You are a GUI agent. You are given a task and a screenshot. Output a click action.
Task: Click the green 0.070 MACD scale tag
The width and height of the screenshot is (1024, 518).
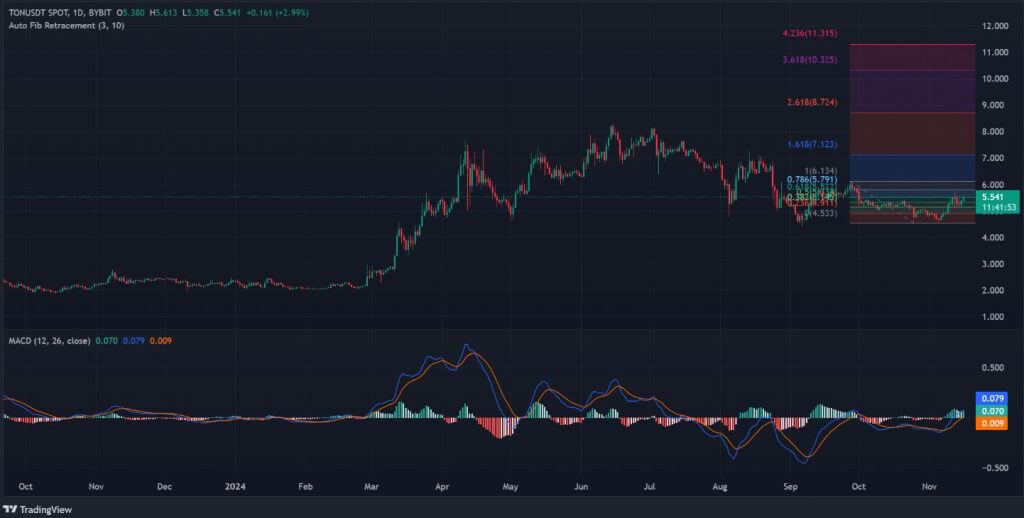(993, 411)
